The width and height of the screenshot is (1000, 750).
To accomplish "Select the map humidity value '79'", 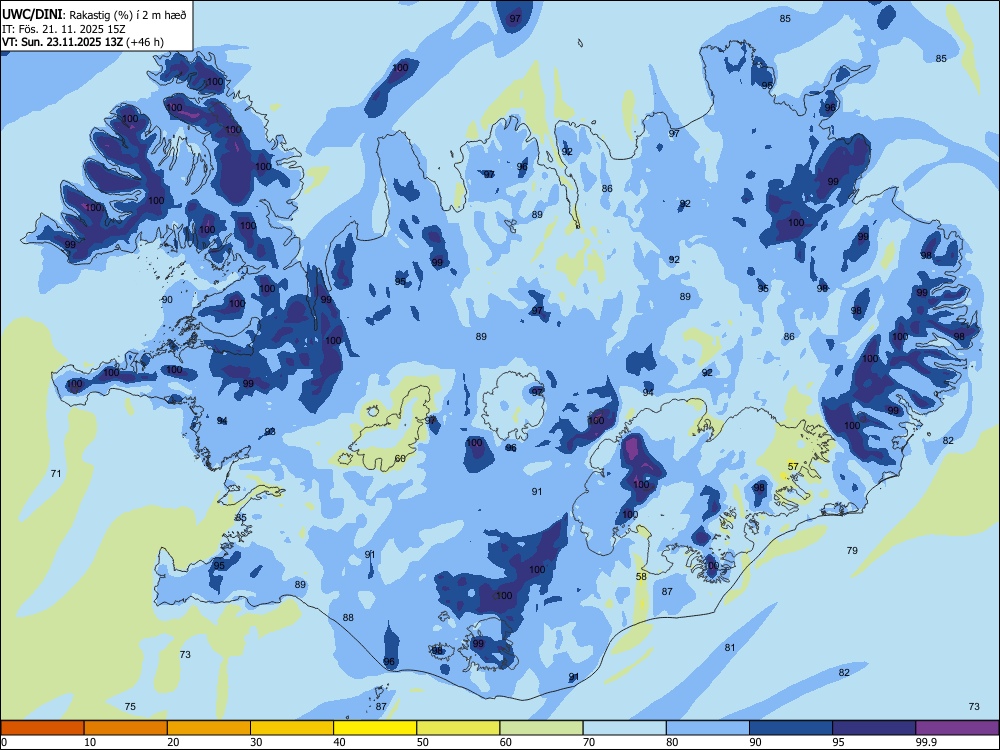I will pyautogui.click(x=852, y=550).
